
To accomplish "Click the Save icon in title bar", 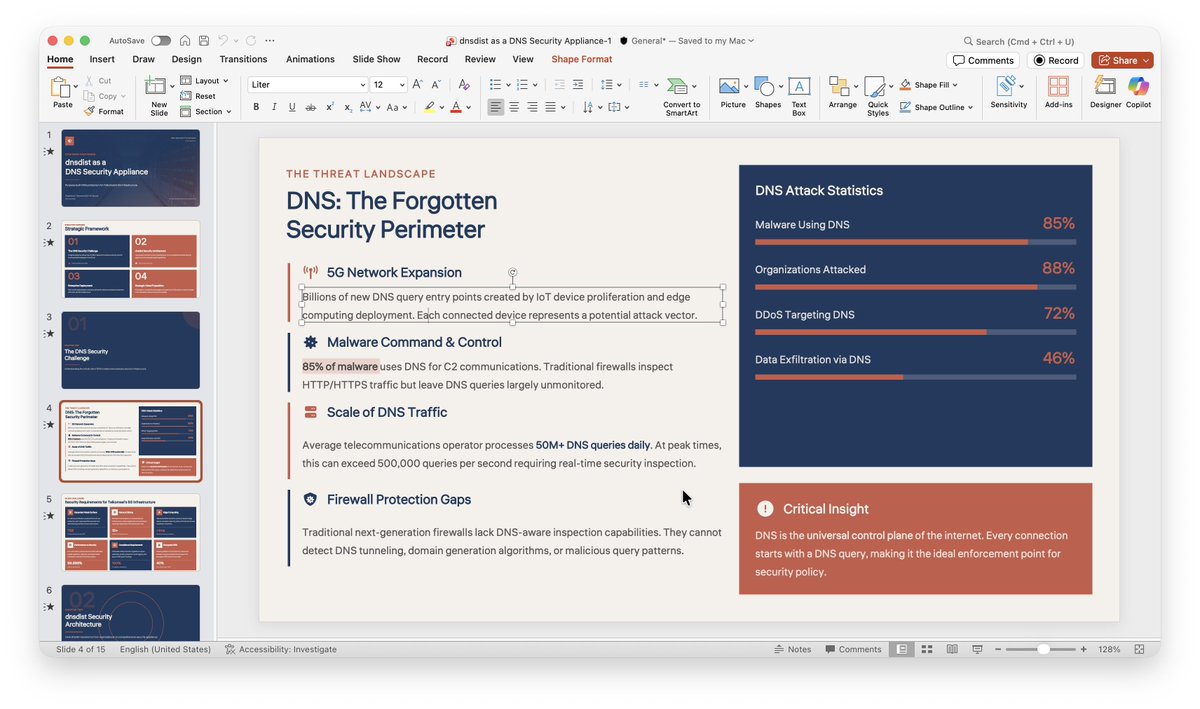I will (204, 41).
